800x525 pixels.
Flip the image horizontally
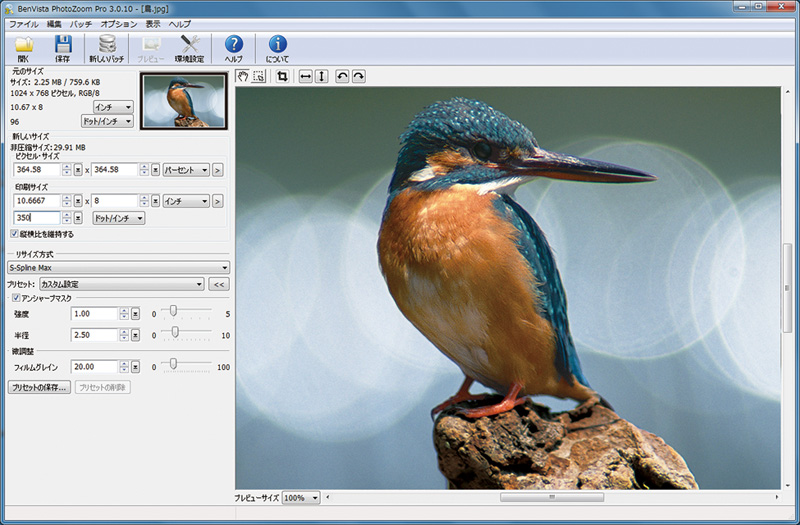click(x=305, y=77)
